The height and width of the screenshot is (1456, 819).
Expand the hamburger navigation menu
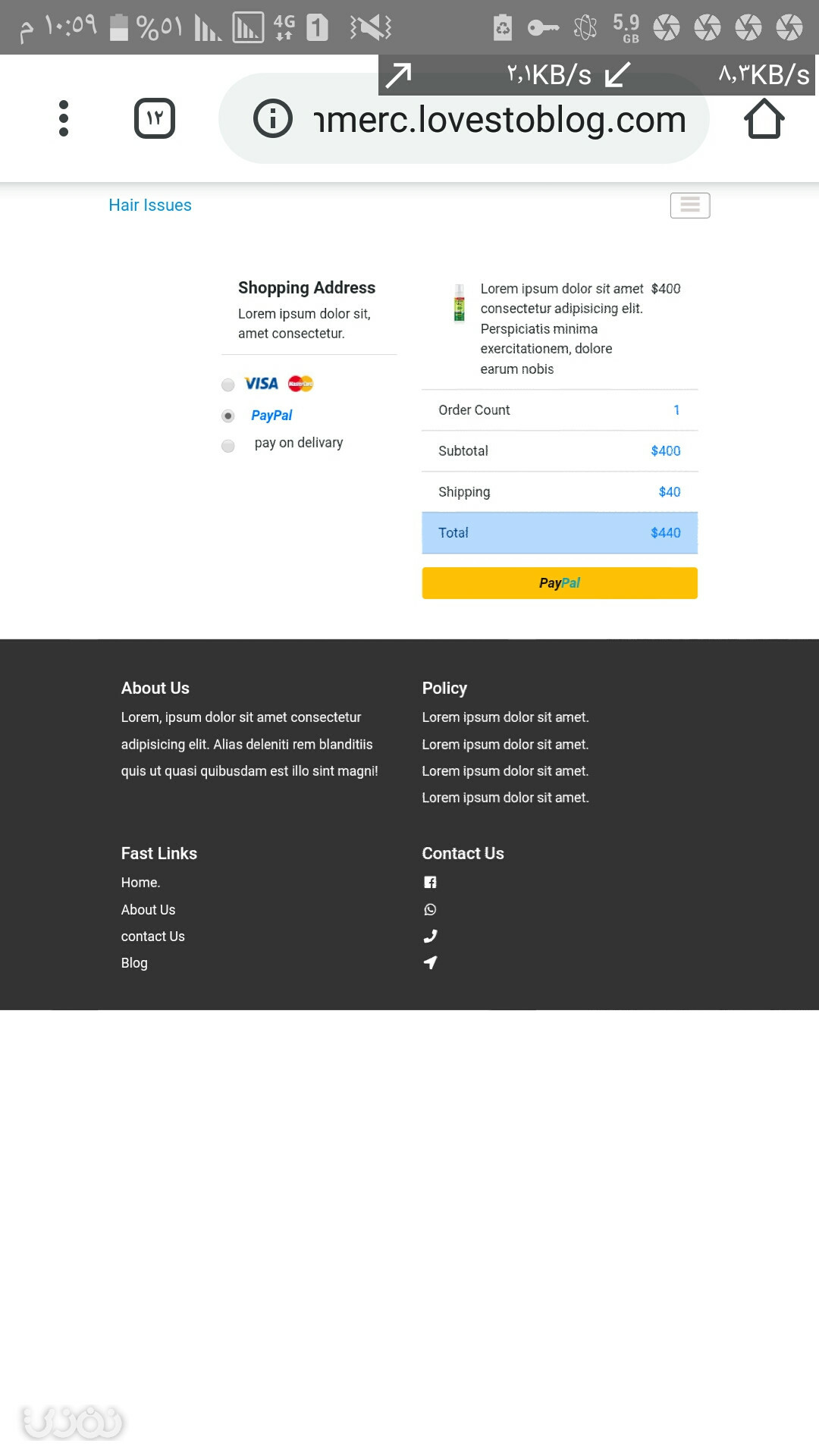[x=690, y=206]
